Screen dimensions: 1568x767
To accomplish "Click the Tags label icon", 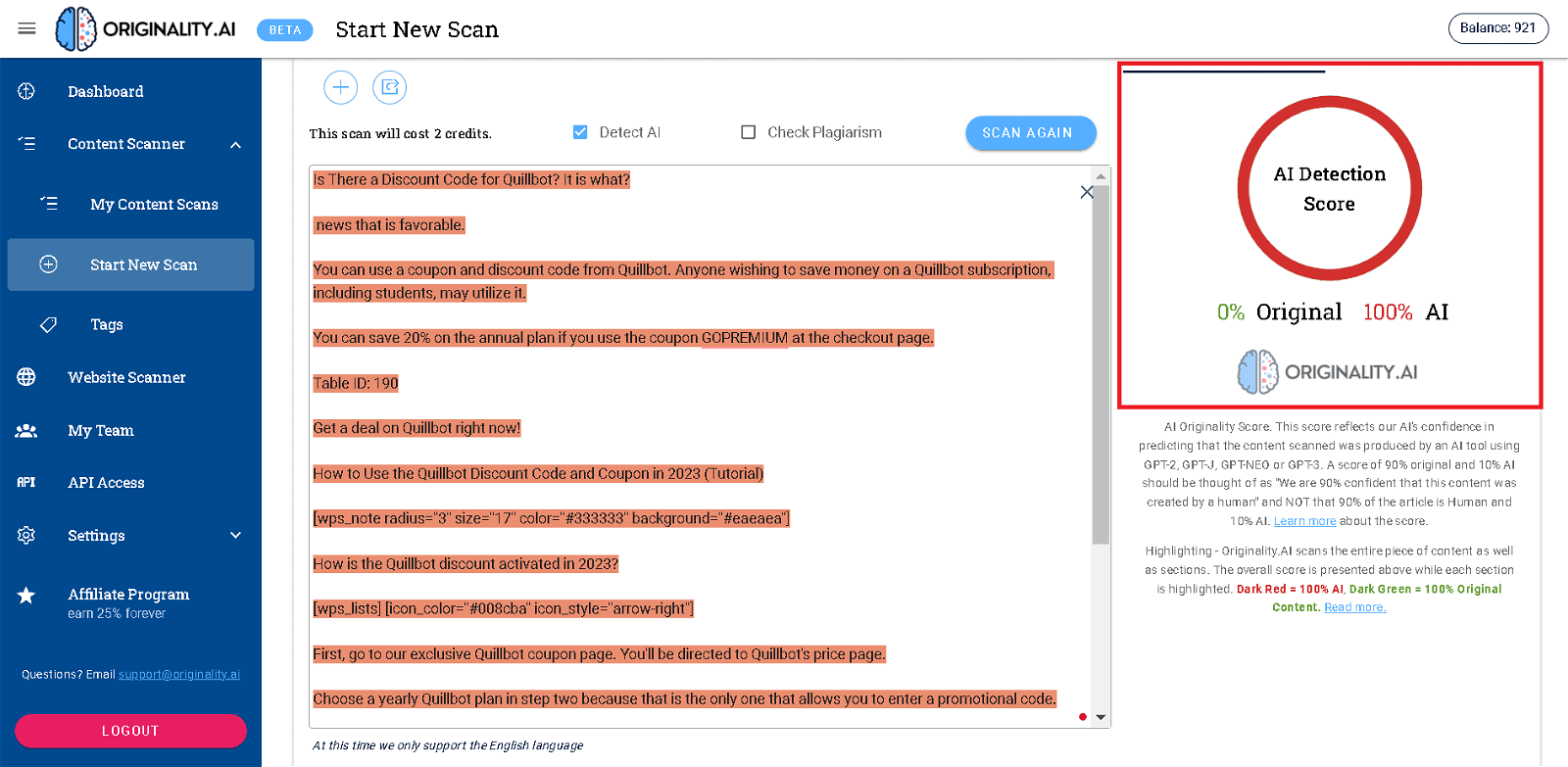I will (x=48, y=324).
